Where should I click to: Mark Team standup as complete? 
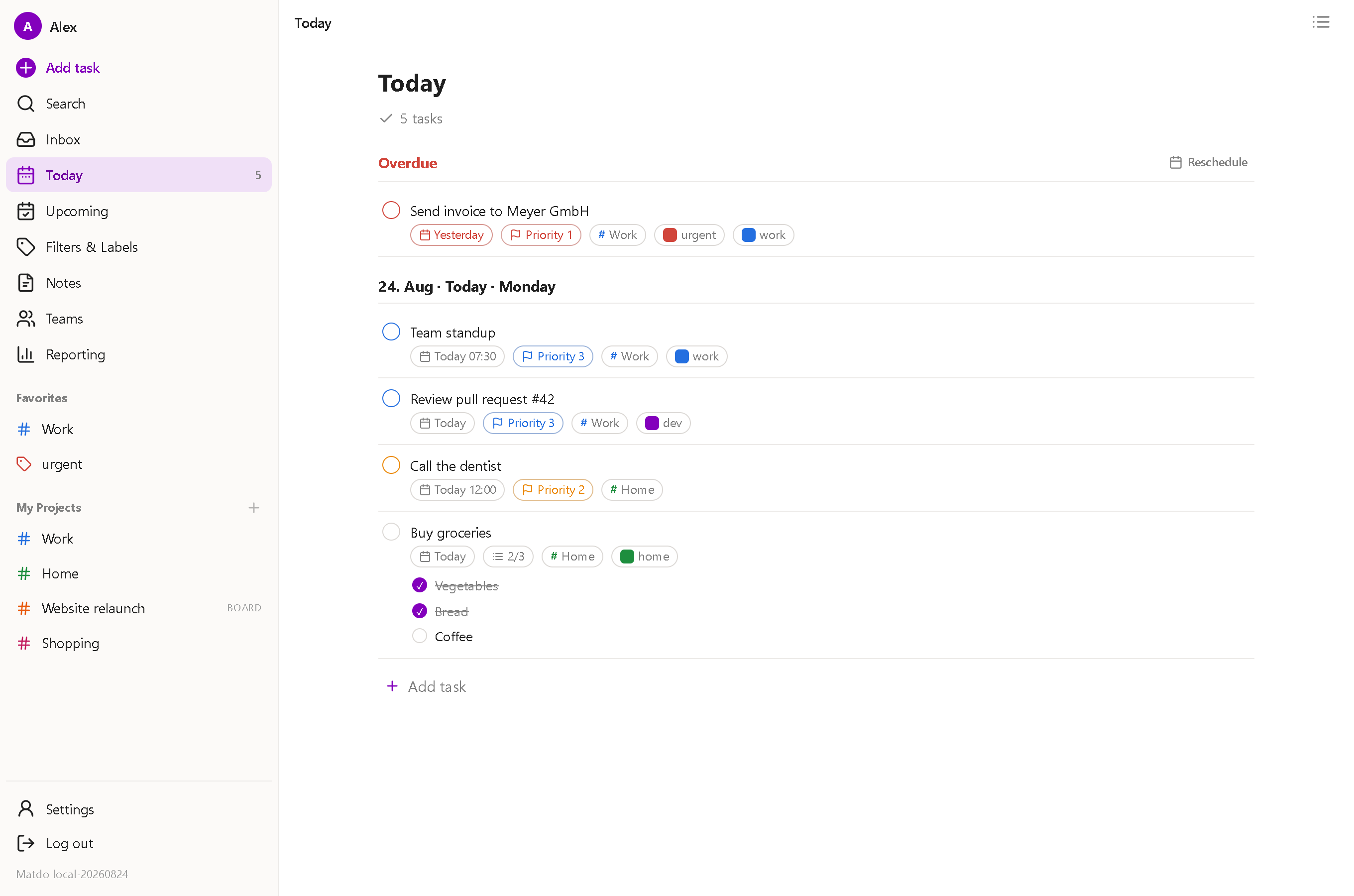pos(391,332)
